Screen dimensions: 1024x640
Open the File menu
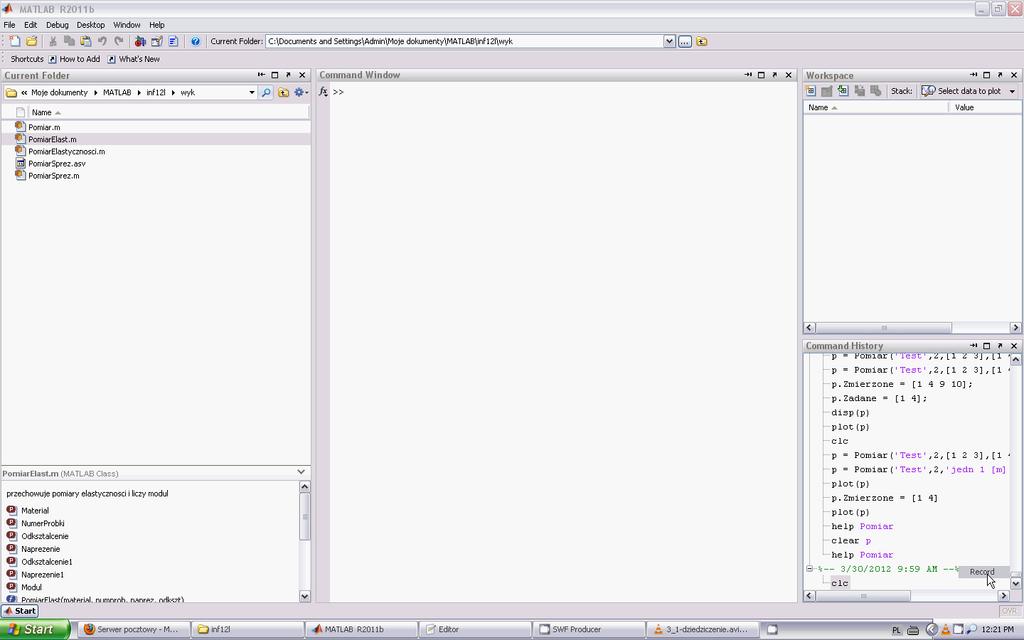[9, 25]
